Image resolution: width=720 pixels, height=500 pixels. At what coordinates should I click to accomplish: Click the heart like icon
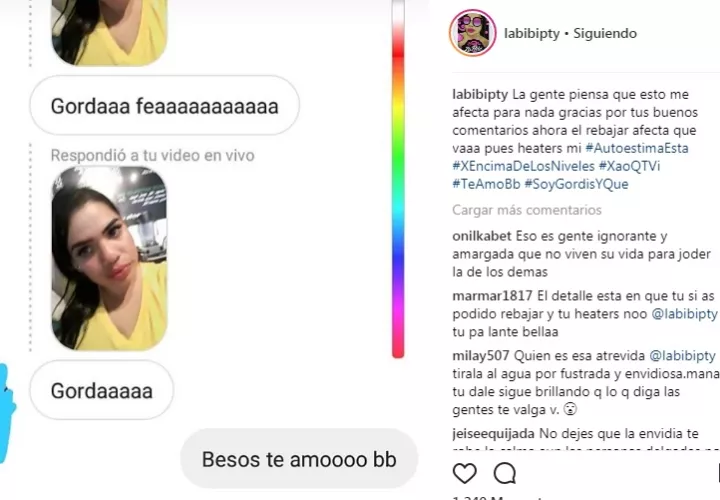coord(465,473)
